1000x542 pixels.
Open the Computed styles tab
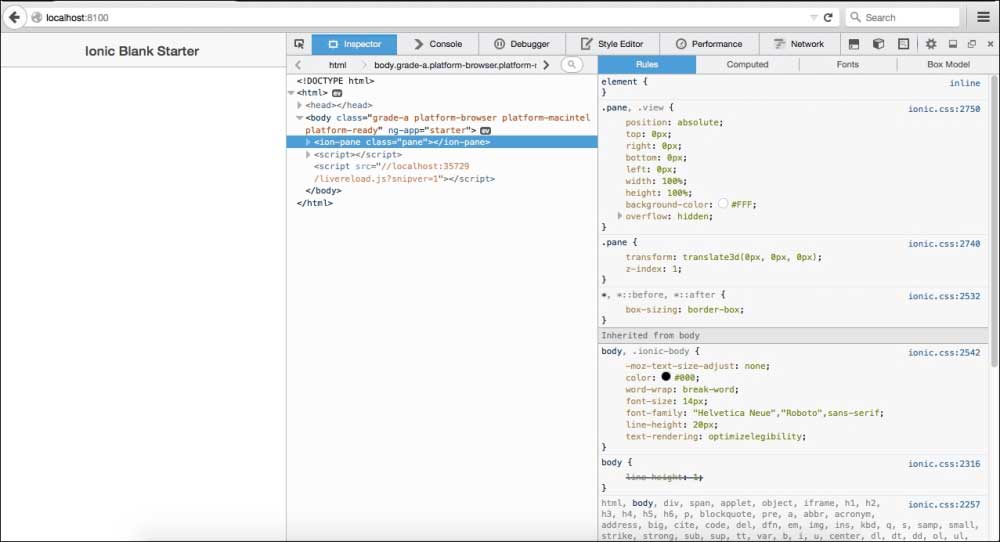pyautogui.click(x=747, y=64)
